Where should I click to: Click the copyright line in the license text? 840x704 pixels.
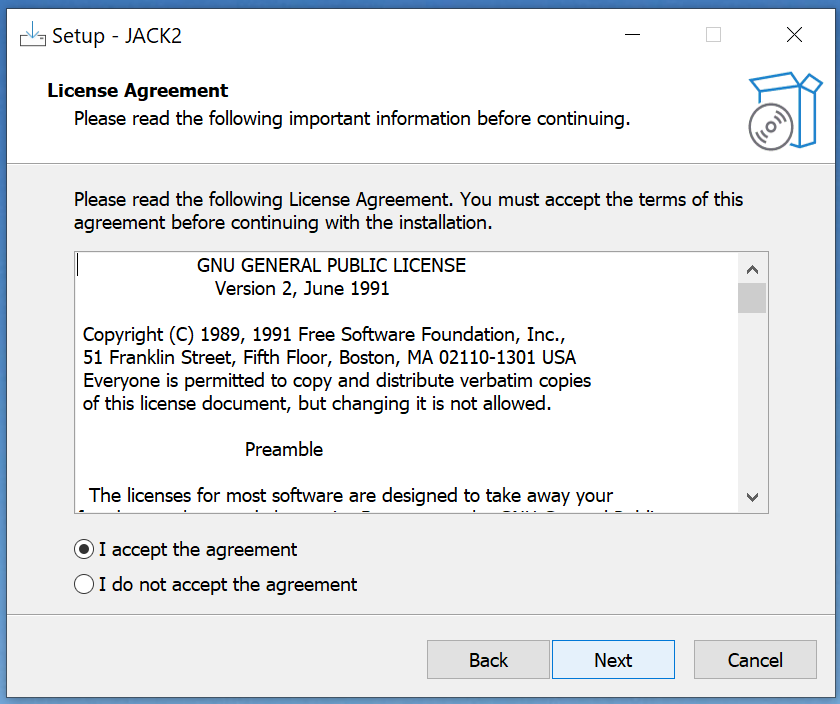[x=325, y=334]
